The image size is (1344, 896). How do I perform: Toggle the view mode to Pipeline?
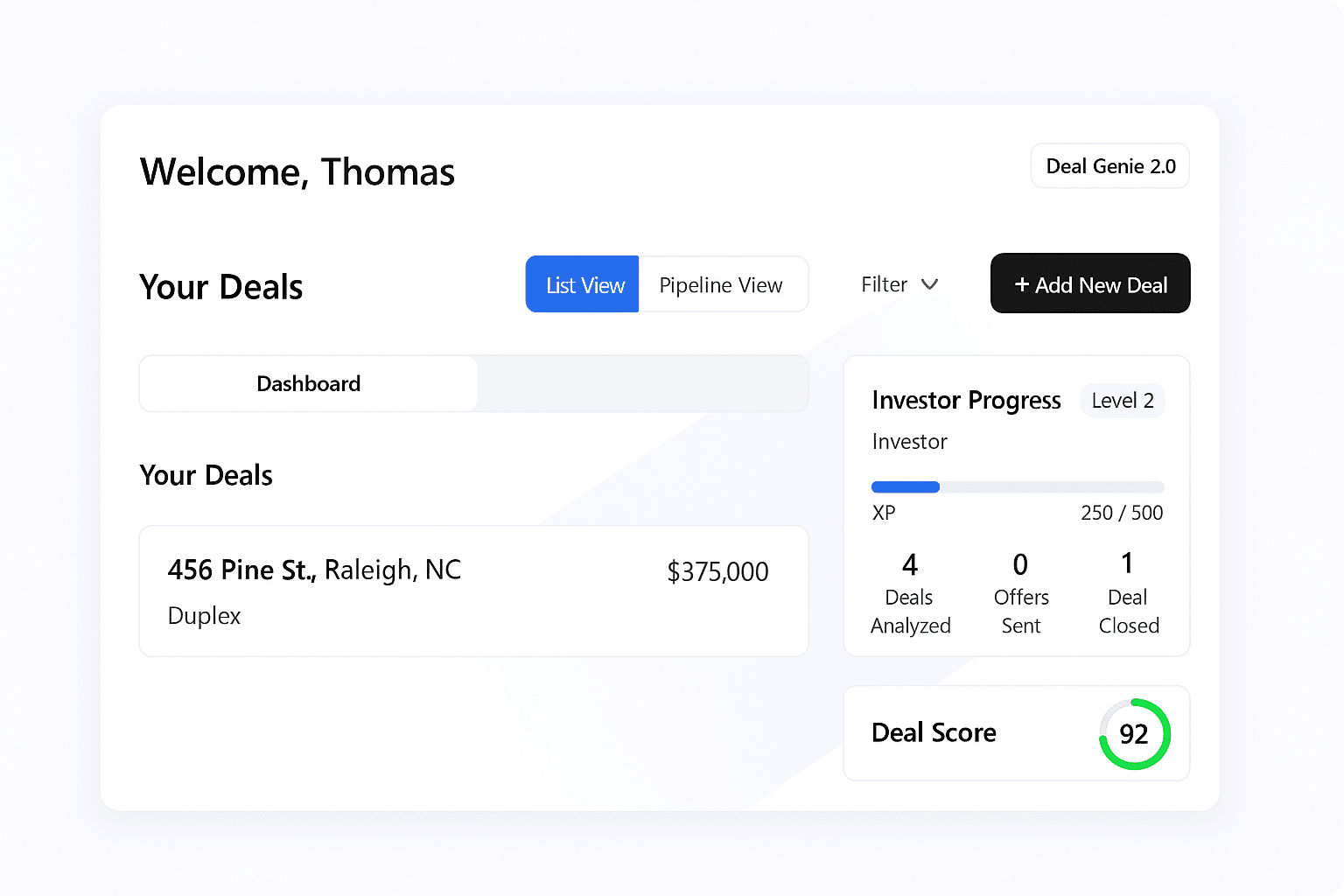[x=721, y=284]
